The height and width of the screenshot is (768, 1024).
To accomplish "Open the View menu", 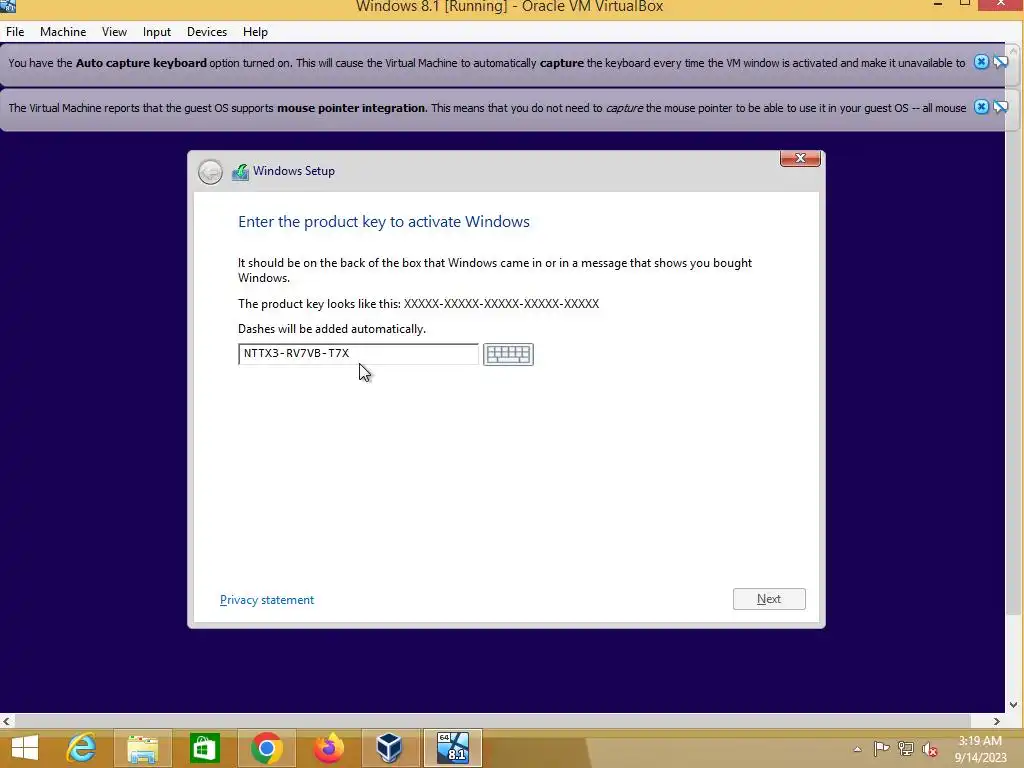I will tap(114, 31).
